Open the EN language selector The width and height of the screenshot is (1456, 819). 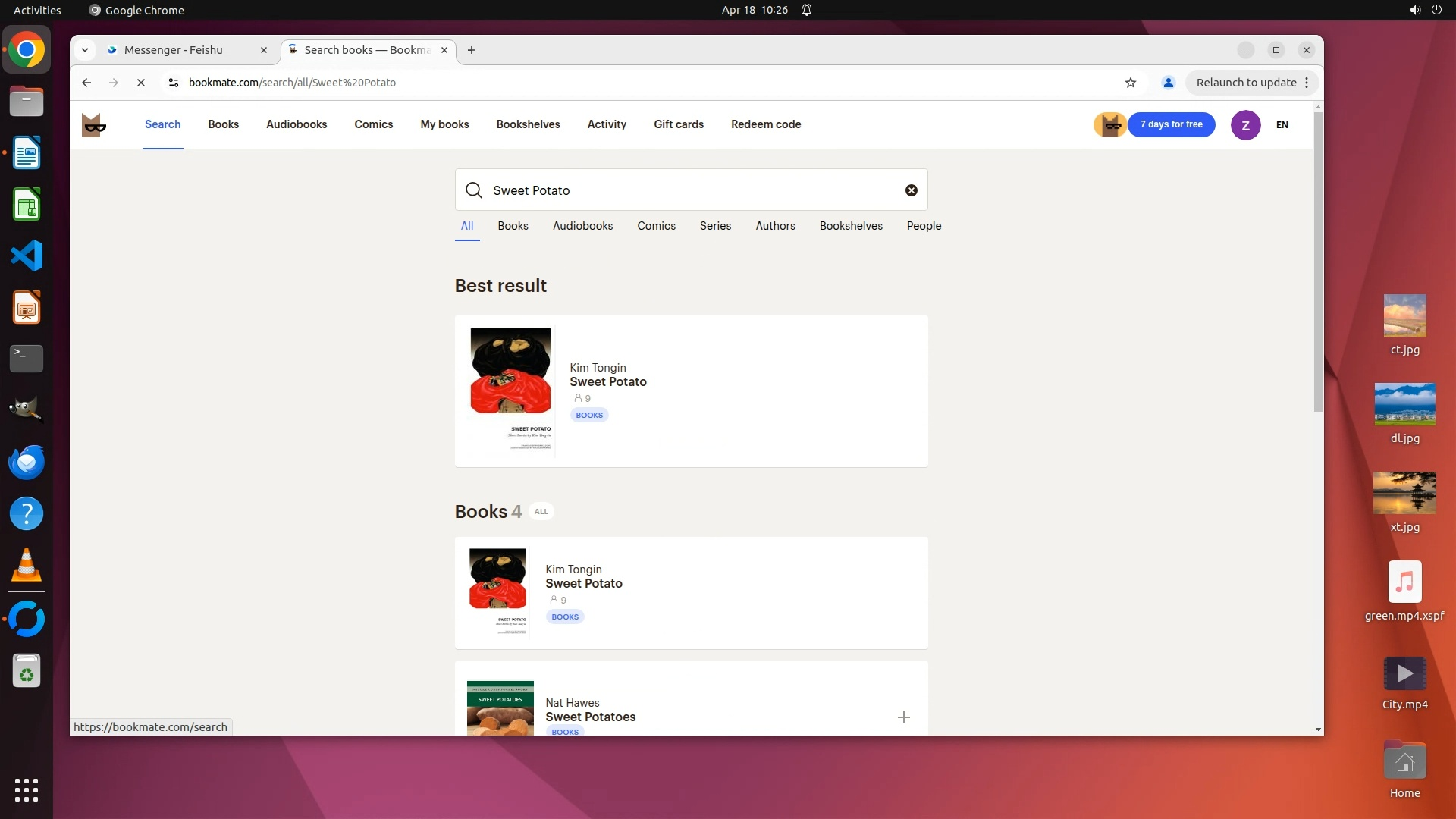coord(1282,125)
